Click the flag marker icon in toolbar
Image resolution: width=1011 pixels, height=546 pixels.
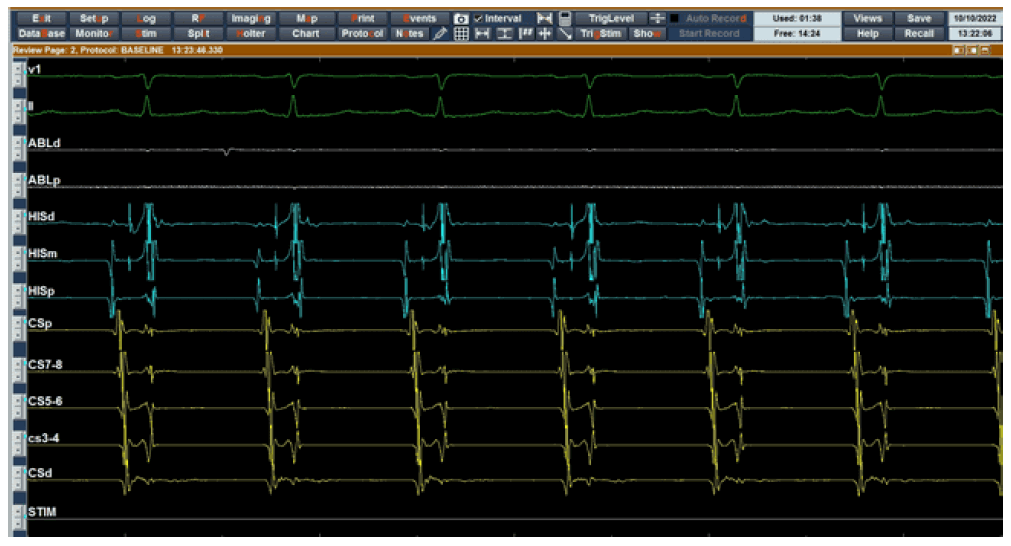point(525,34)
